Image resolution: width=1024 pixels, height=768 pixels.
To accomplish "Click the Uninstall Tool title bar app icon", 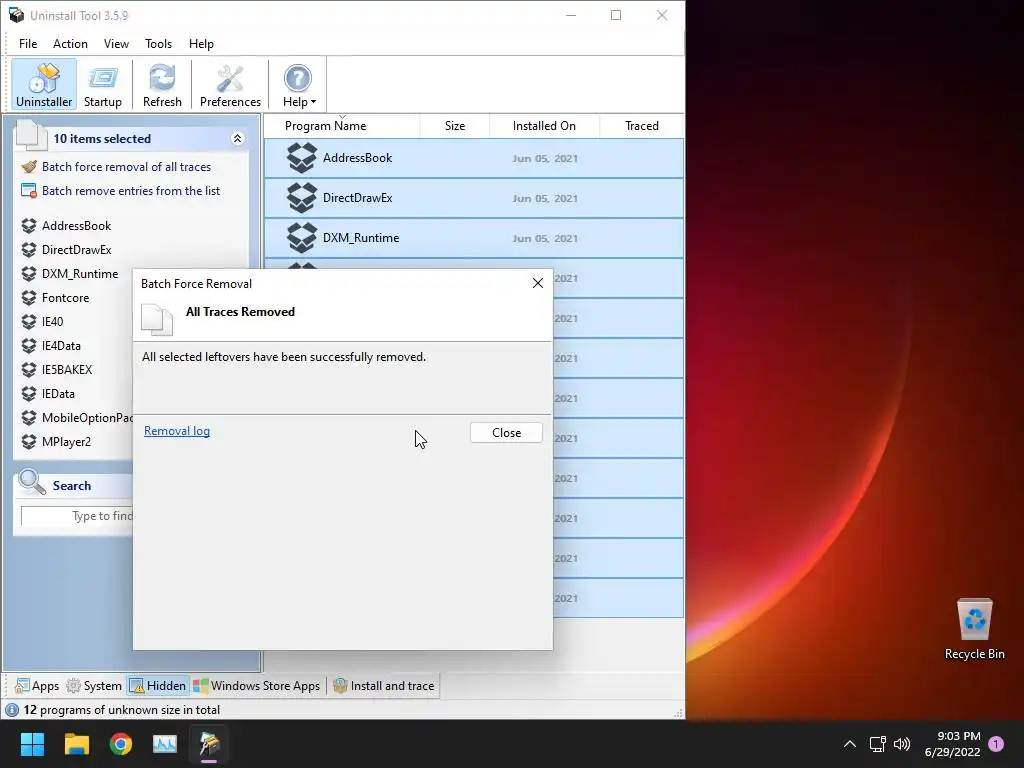I will [16, 15].
